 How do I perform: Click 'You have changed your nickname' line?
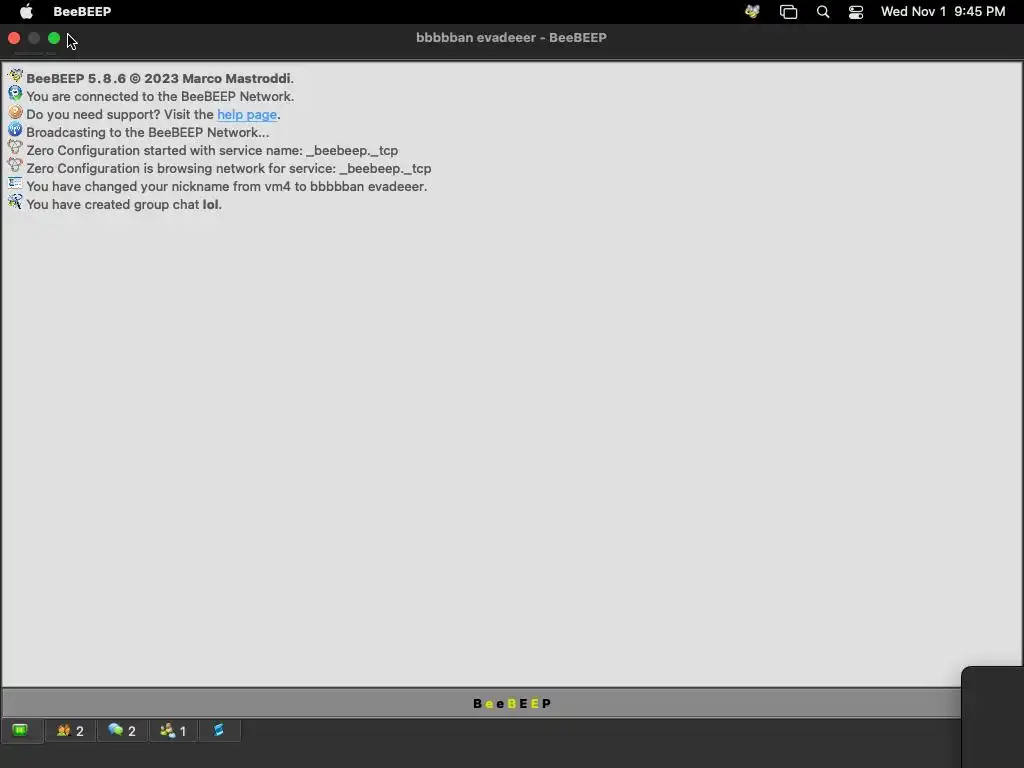(227, 187)
